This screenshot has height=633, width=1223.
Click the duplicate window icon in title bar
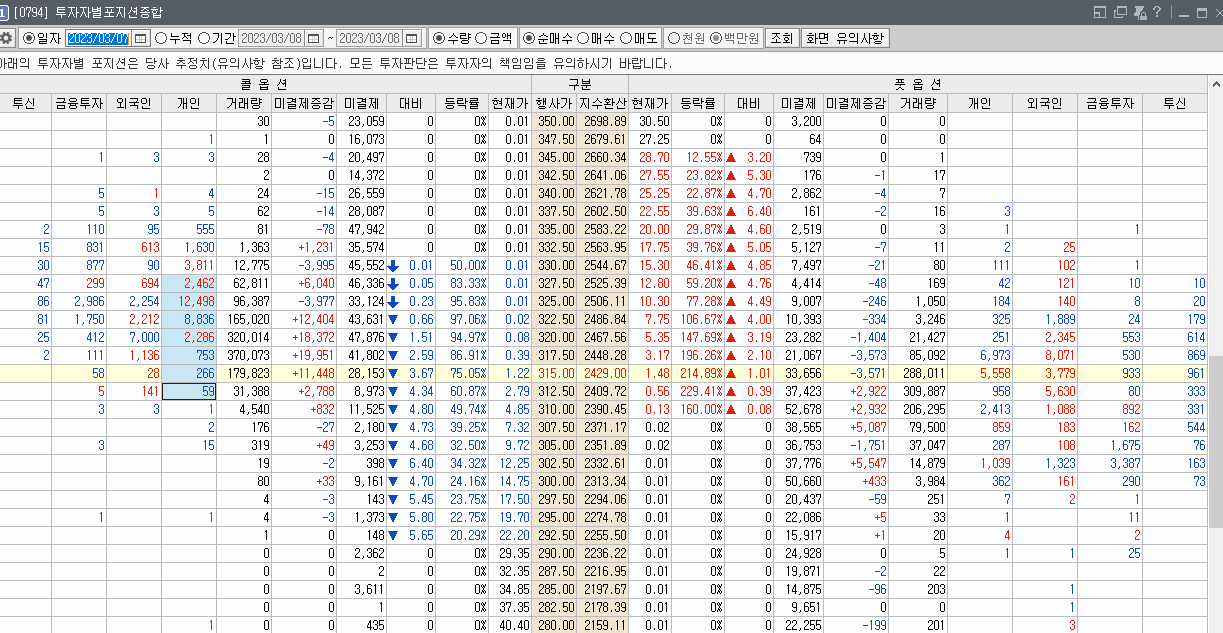click(1120, 12)
